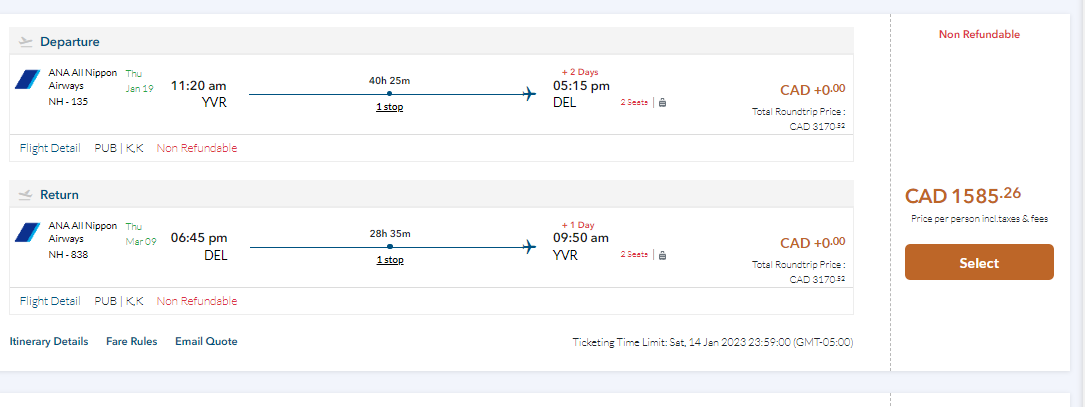Click Non Refundable label under departure flight
The height and width of the screenshot is (407, 1085).
[x=196, y=148]
